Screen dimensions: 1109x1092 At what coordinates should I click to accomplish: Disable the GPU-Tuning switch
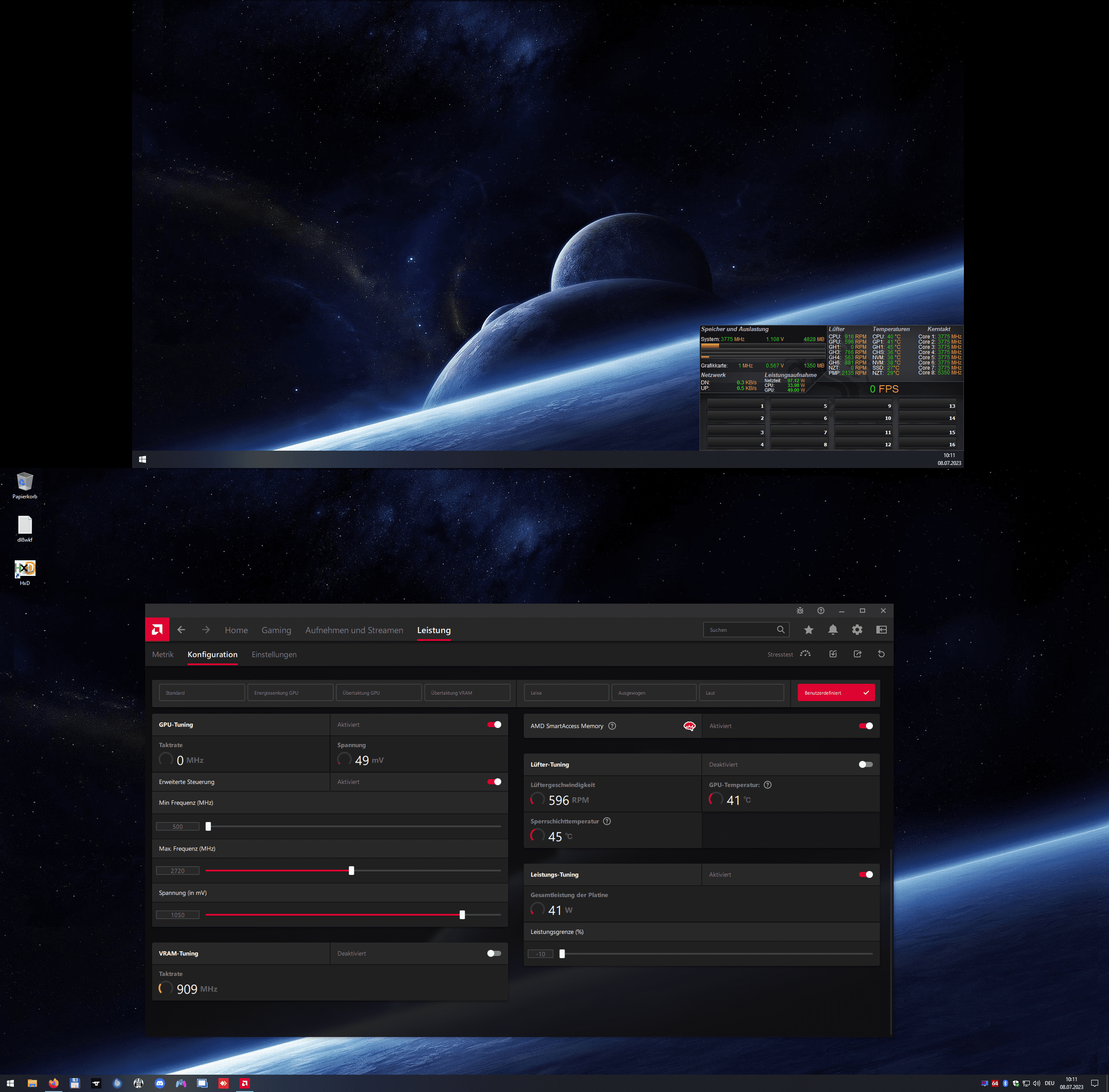click(x=494, y=725)
